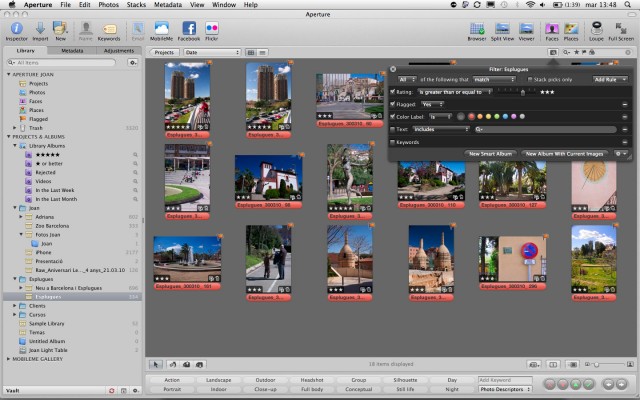Click the Projects button in the browser bar

[x=164, y=52]
